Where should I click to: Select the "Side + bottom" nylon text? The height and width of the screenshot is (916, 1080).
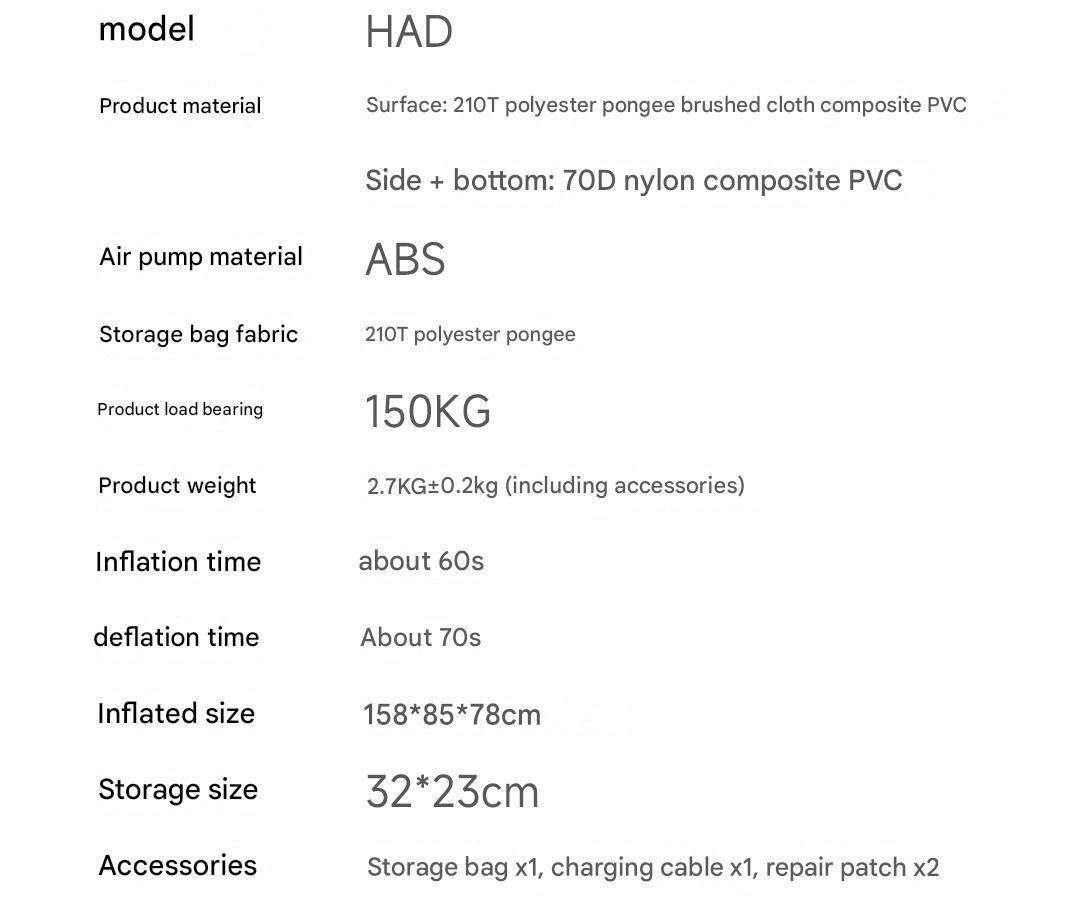(x=633, y=181)
